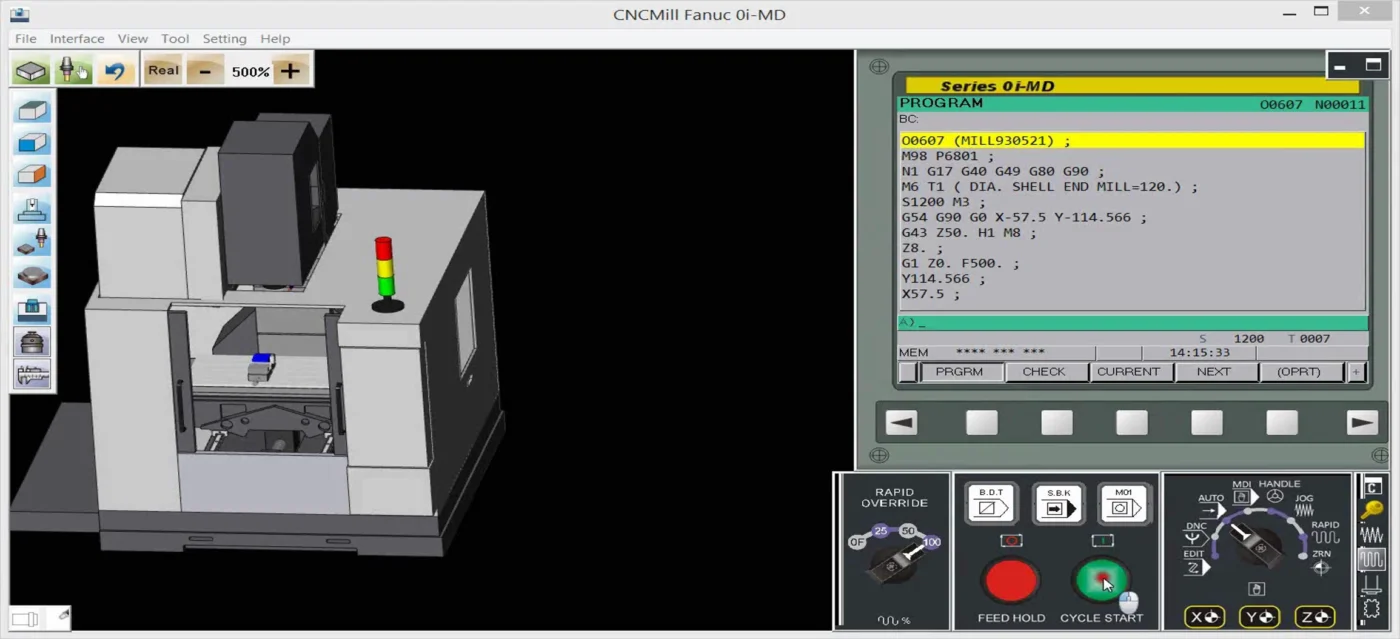The height and width of the screenshot is (639, 1400).
Task: Click the undo arrow icon in toolbar
Action: click(x=116, y=71)
